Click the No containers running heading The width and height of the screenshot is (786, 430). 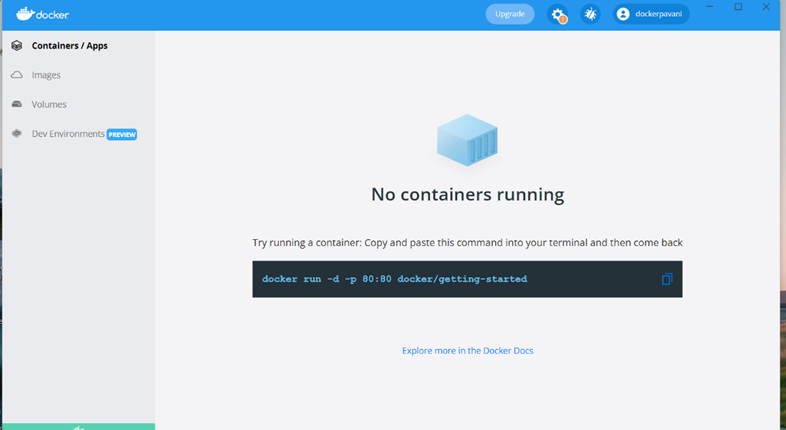click(x=468, y=194)
